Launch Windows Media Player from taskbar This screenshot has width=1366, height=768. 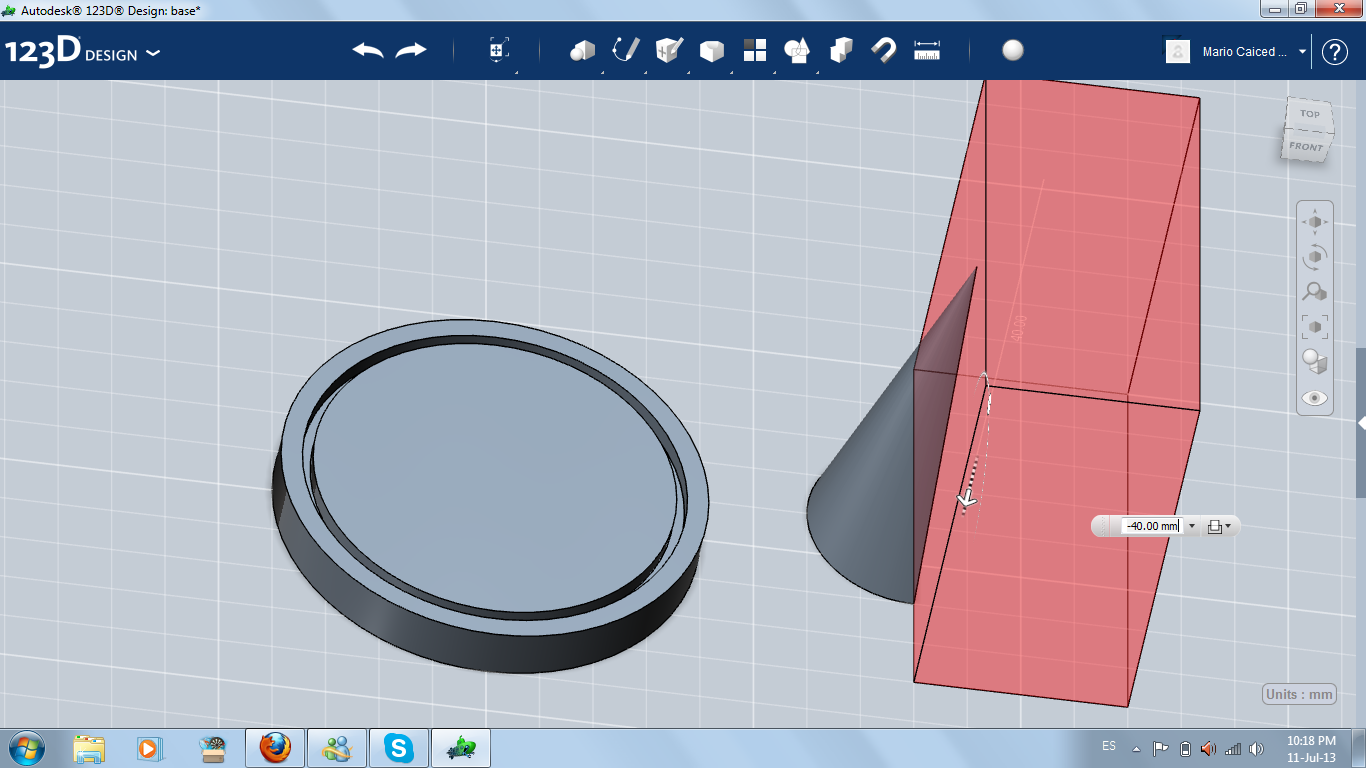coord(150,748)
